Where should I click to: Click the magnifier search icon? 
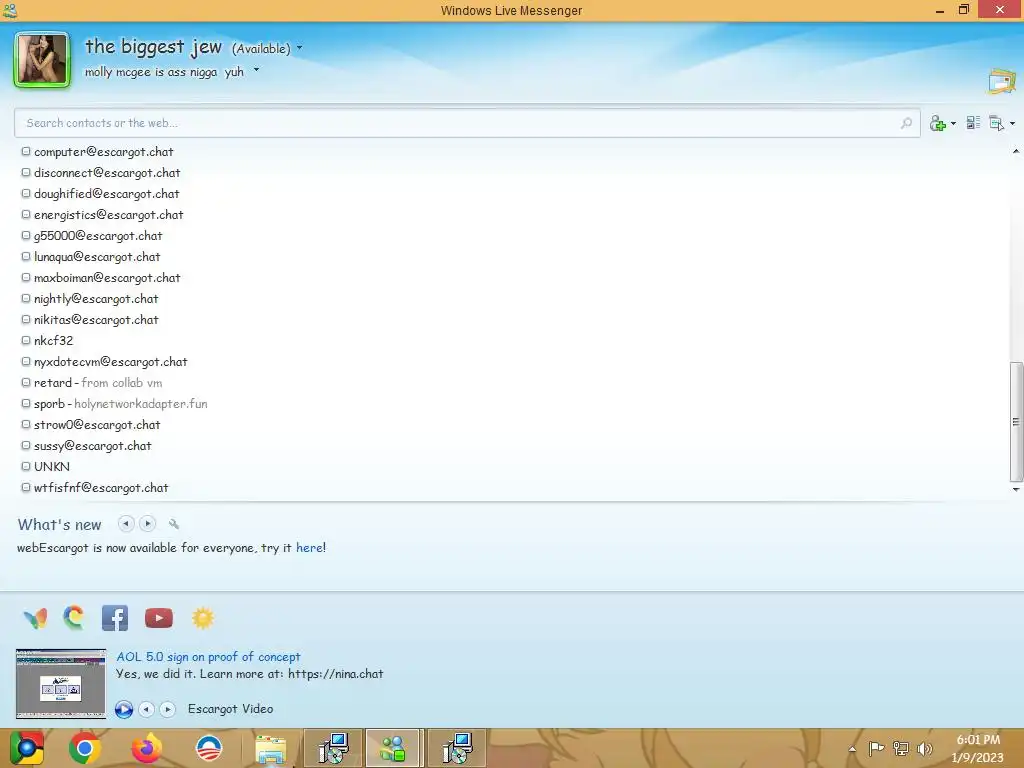tap(906, 123)
